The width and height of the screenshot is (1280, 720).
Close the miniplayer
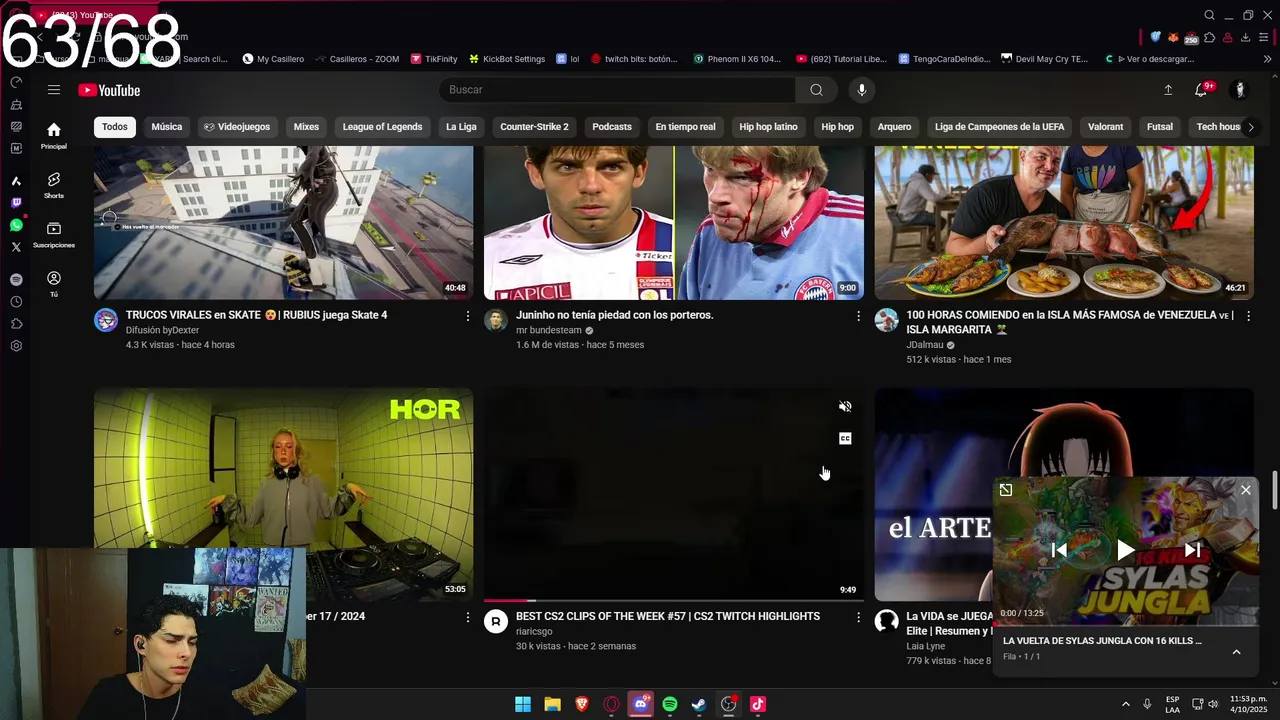(1245, 490)
